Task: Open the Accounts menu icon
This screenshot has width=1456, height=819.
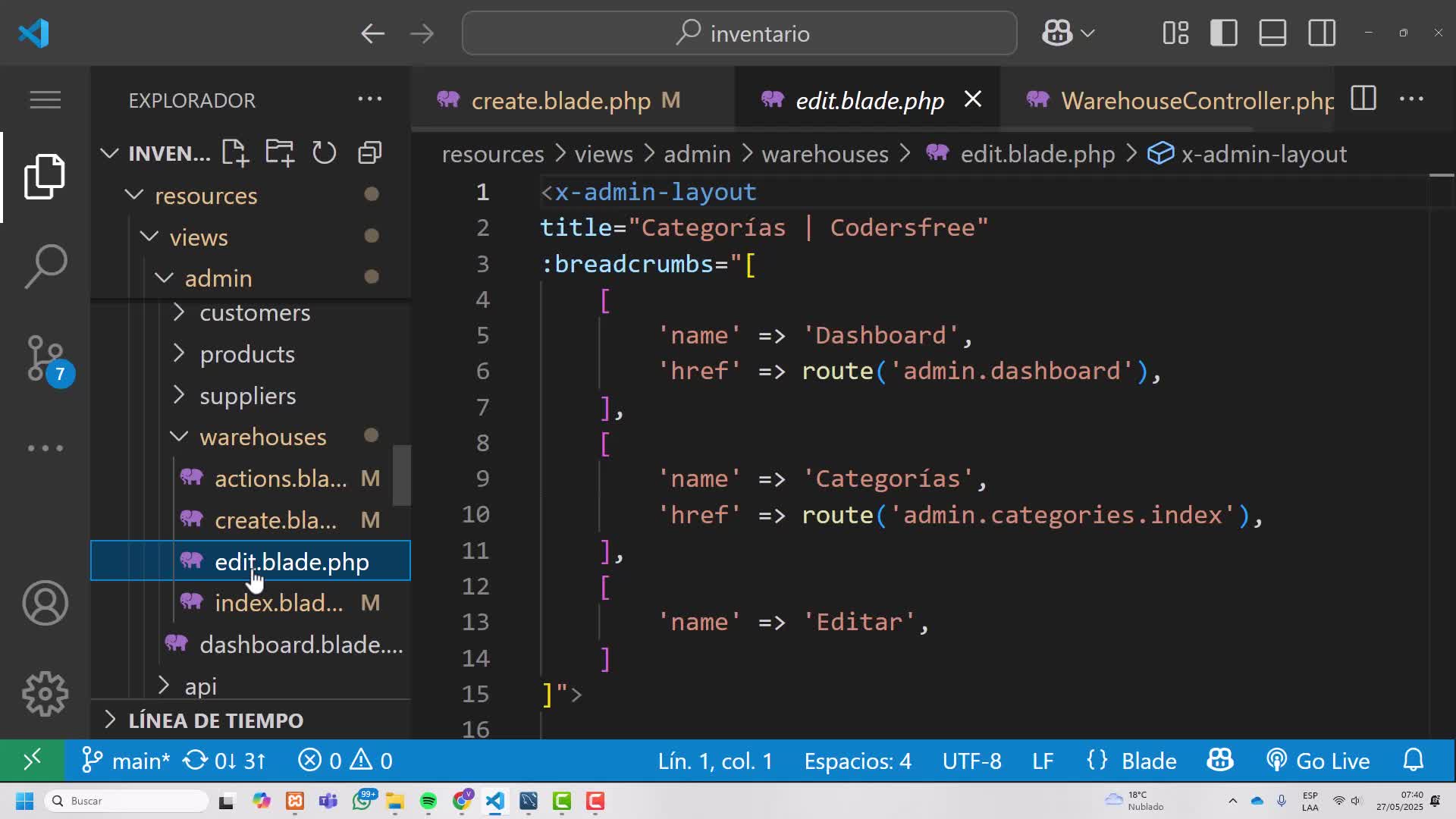Action: click(45, 603)
